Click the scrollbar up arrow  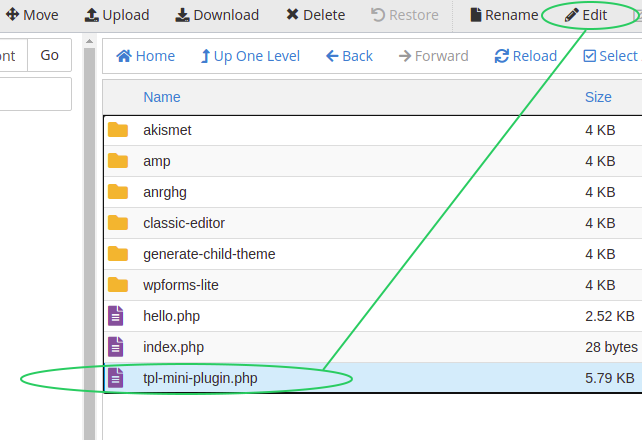(89, 42)
